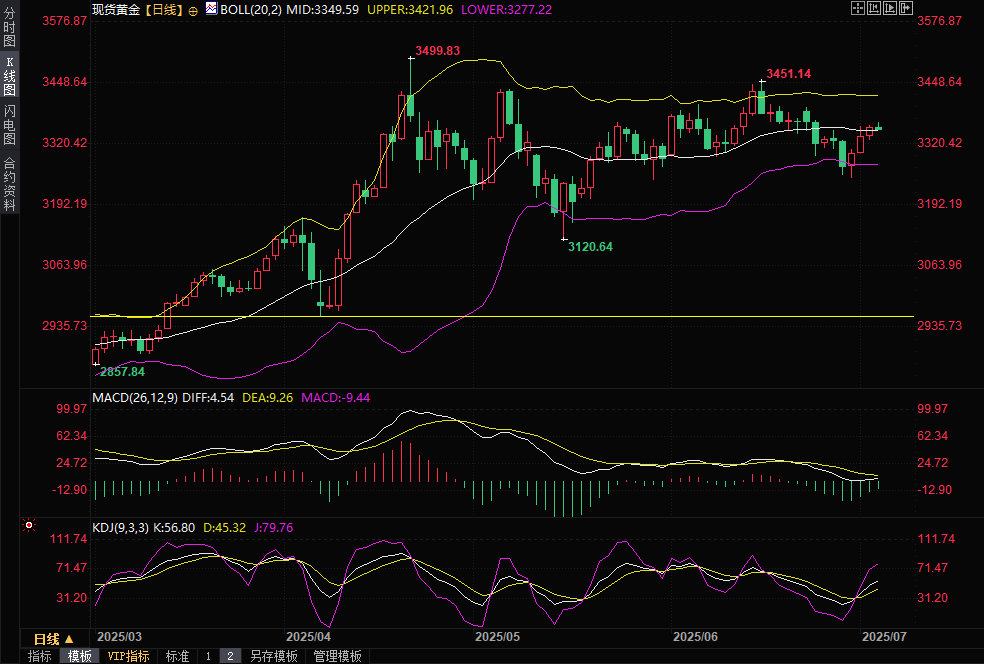Expand the 日线 period dropdown
Viewport: 984px width, 664px height.
pyautogui.click(x=53, y=639)
